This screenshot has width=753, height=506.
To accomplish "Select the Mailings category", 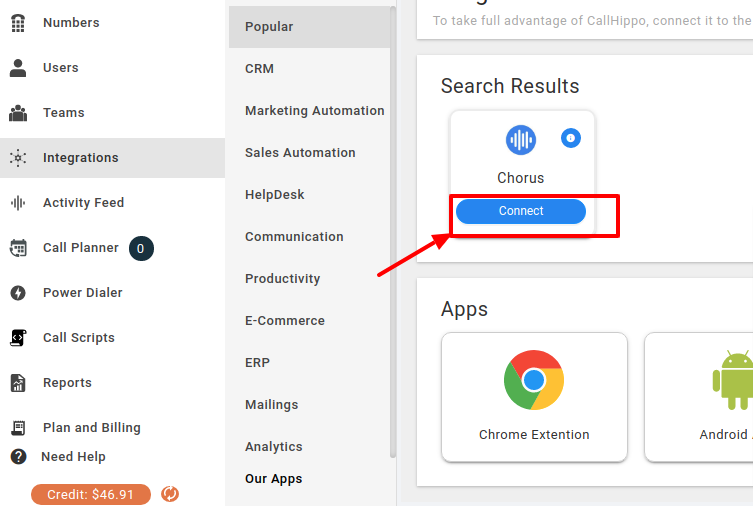I will [271, 405].
